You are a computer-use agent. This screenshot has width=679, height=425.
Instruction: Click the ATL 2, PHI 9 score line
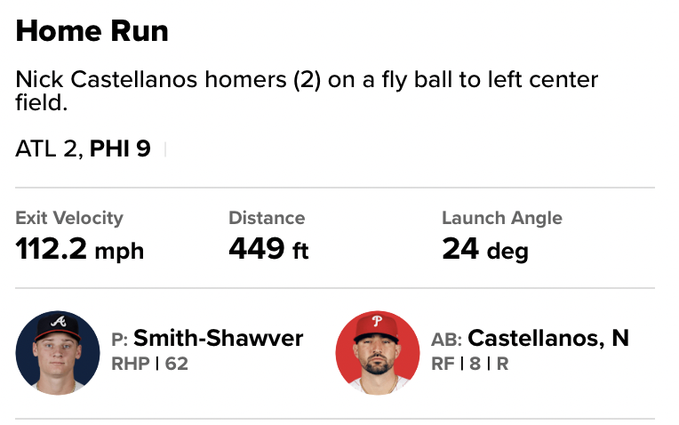pyautogui.click(x=83, y=149)
